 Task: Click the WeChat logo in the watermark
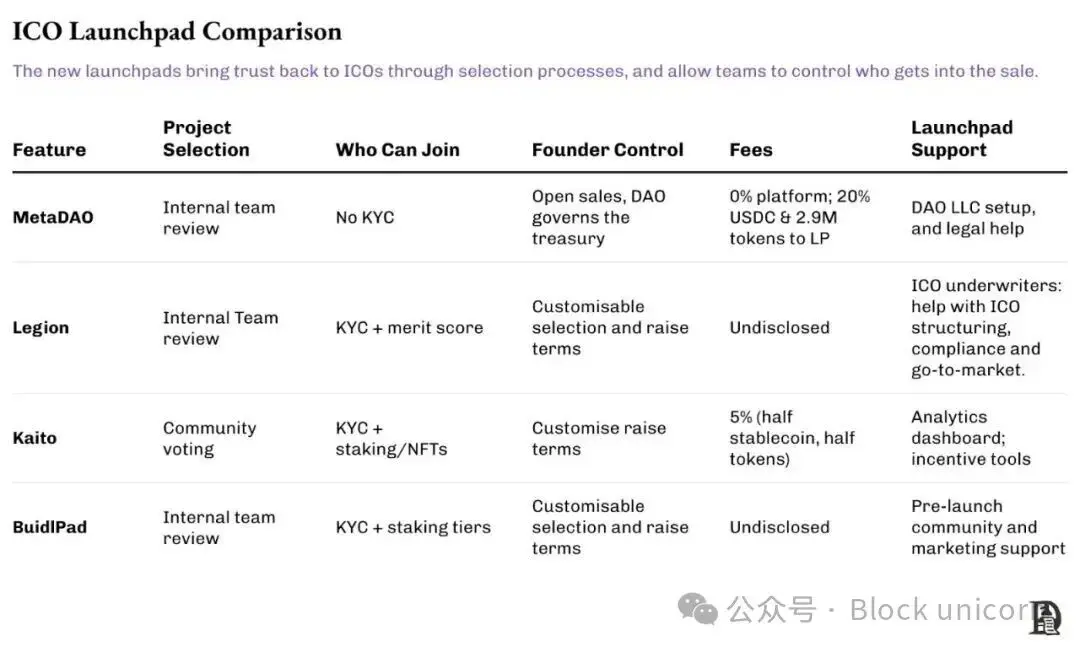[x=697, y=608]
